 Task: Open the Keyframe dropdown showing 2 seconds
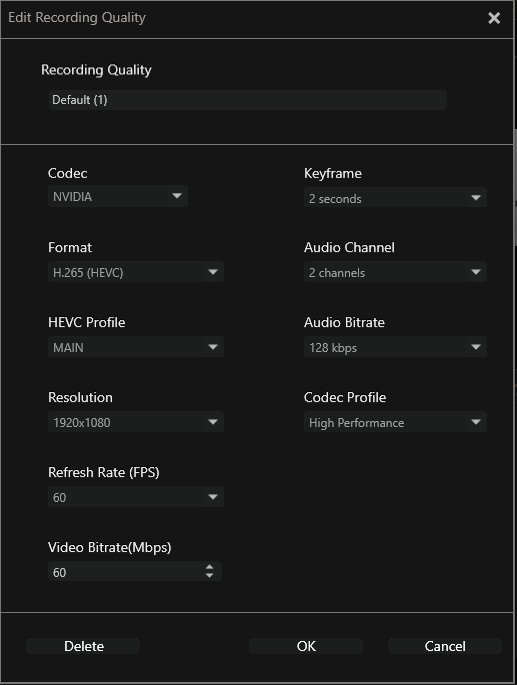click(395, 198)
